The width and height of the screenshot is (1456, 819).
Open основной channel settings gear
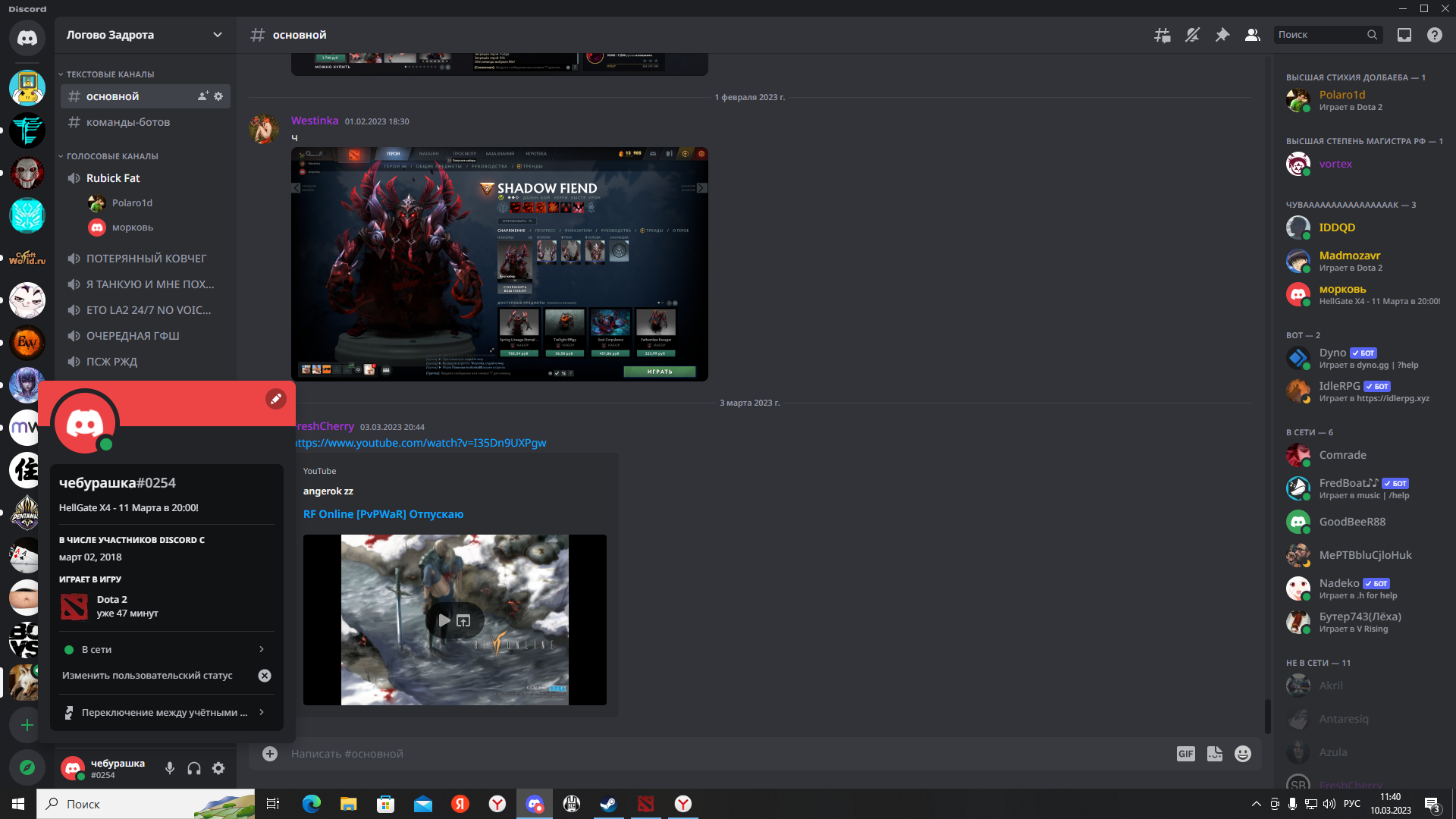pos(218,96)
